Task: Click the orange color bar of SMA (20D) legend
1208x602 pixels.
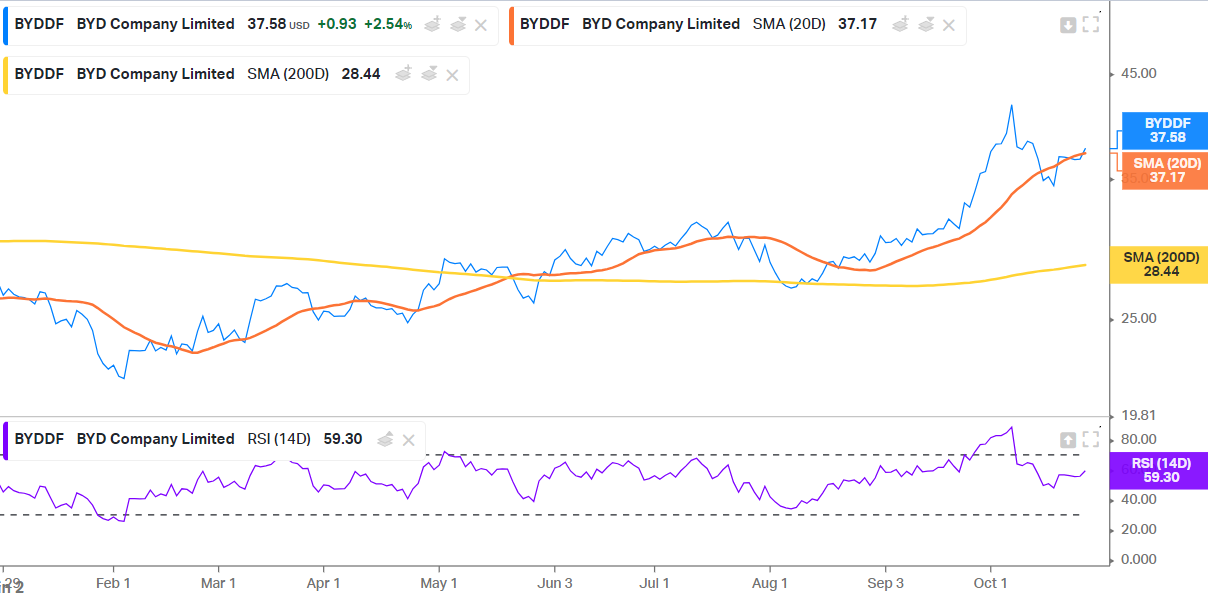Action: click(513, 24)
